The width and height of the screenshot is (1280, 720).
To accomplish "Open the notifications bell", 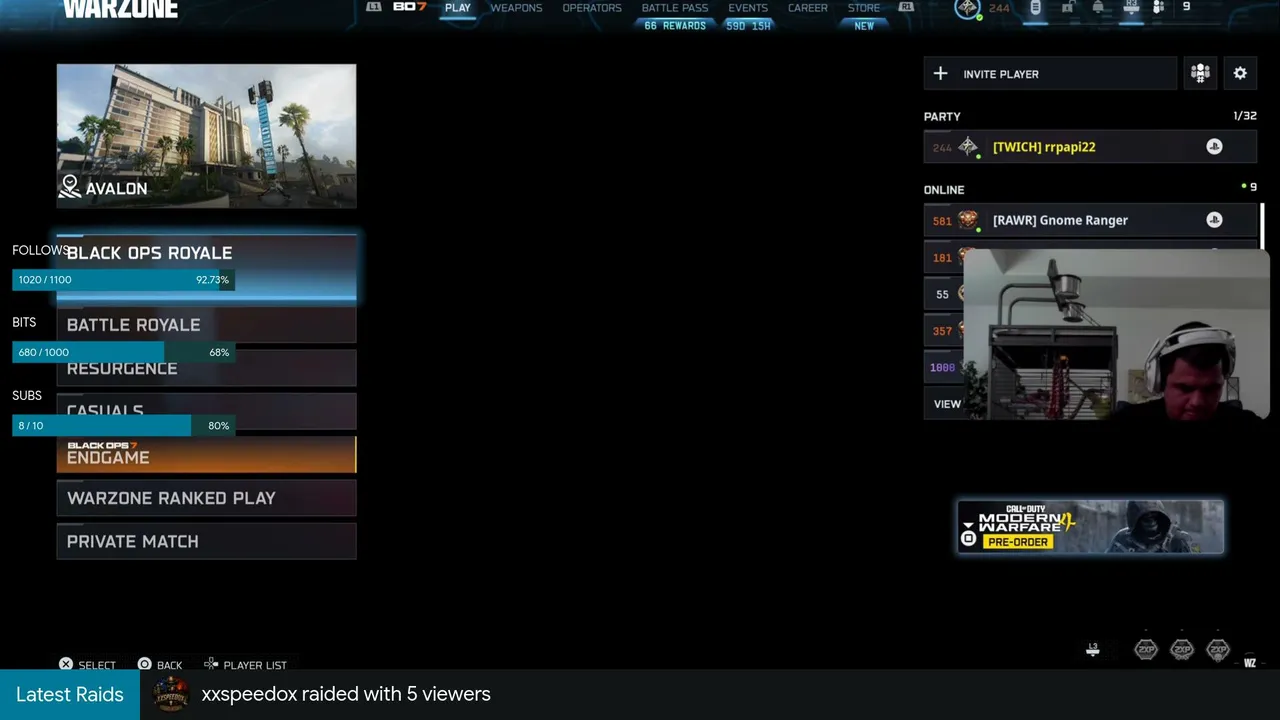I will tap(1098, 7).
